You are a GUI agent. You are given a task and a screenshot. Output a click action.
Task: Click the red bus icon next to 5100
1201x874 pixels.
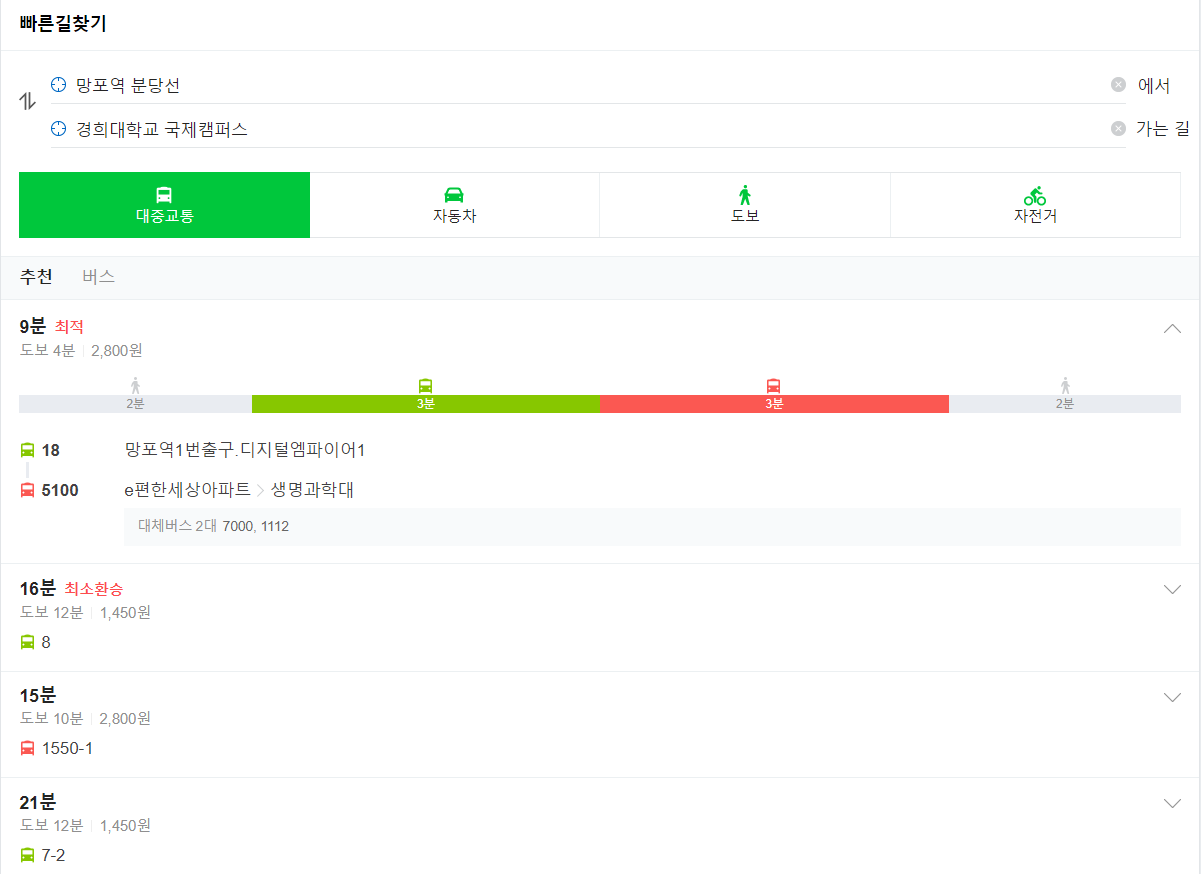(x=27, y=490)
